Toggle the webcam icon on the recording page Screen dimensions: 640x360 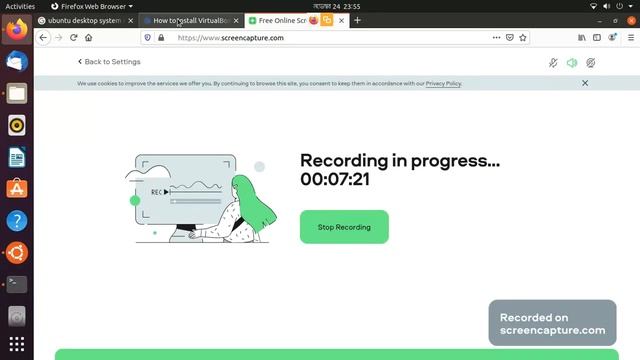tap(591, 62)
